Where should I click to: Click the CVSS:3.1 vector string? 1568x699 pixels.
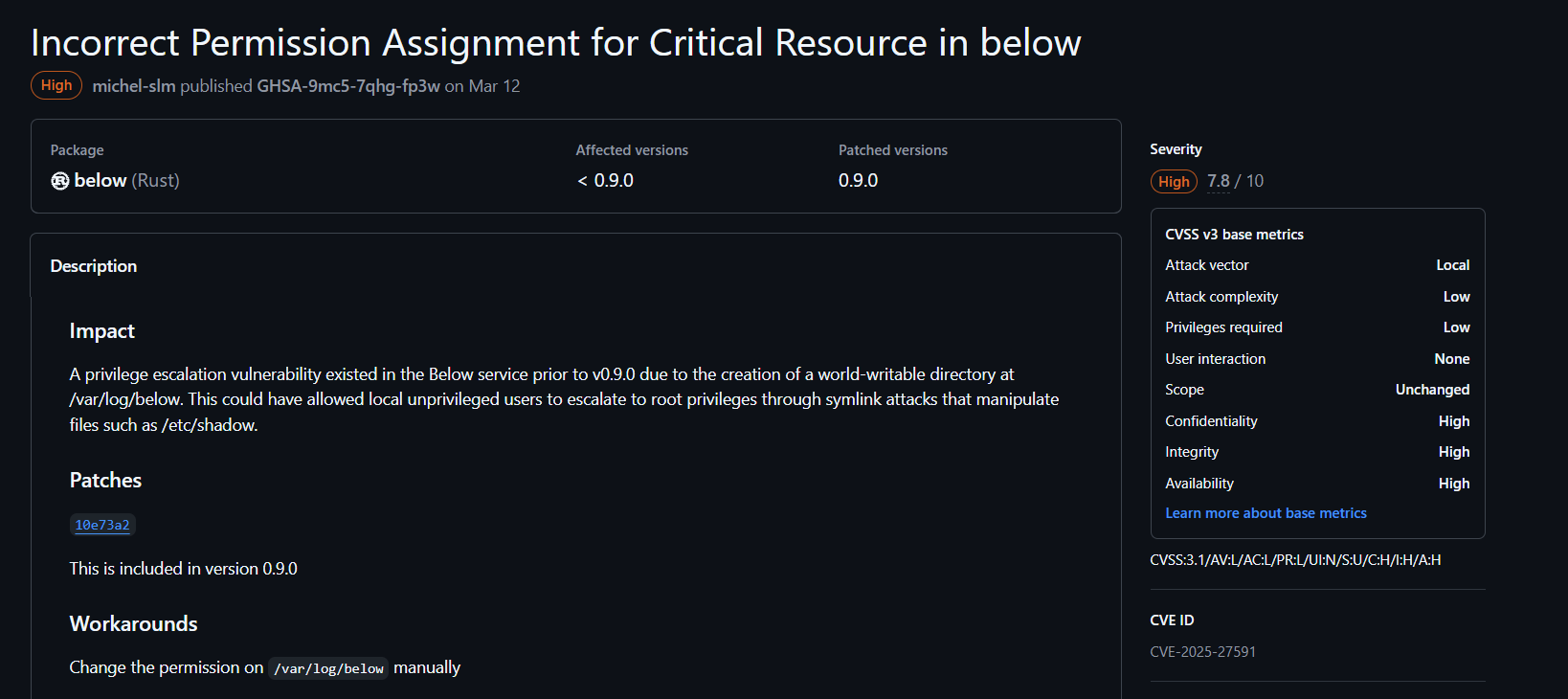coord(1295,560)
